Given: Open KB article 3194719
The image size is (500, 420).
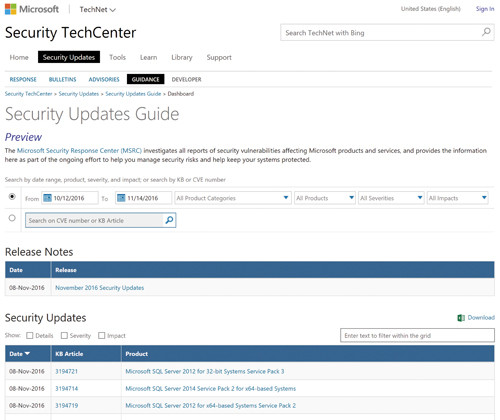Looking at the screenshot, I should coord(66,405).
